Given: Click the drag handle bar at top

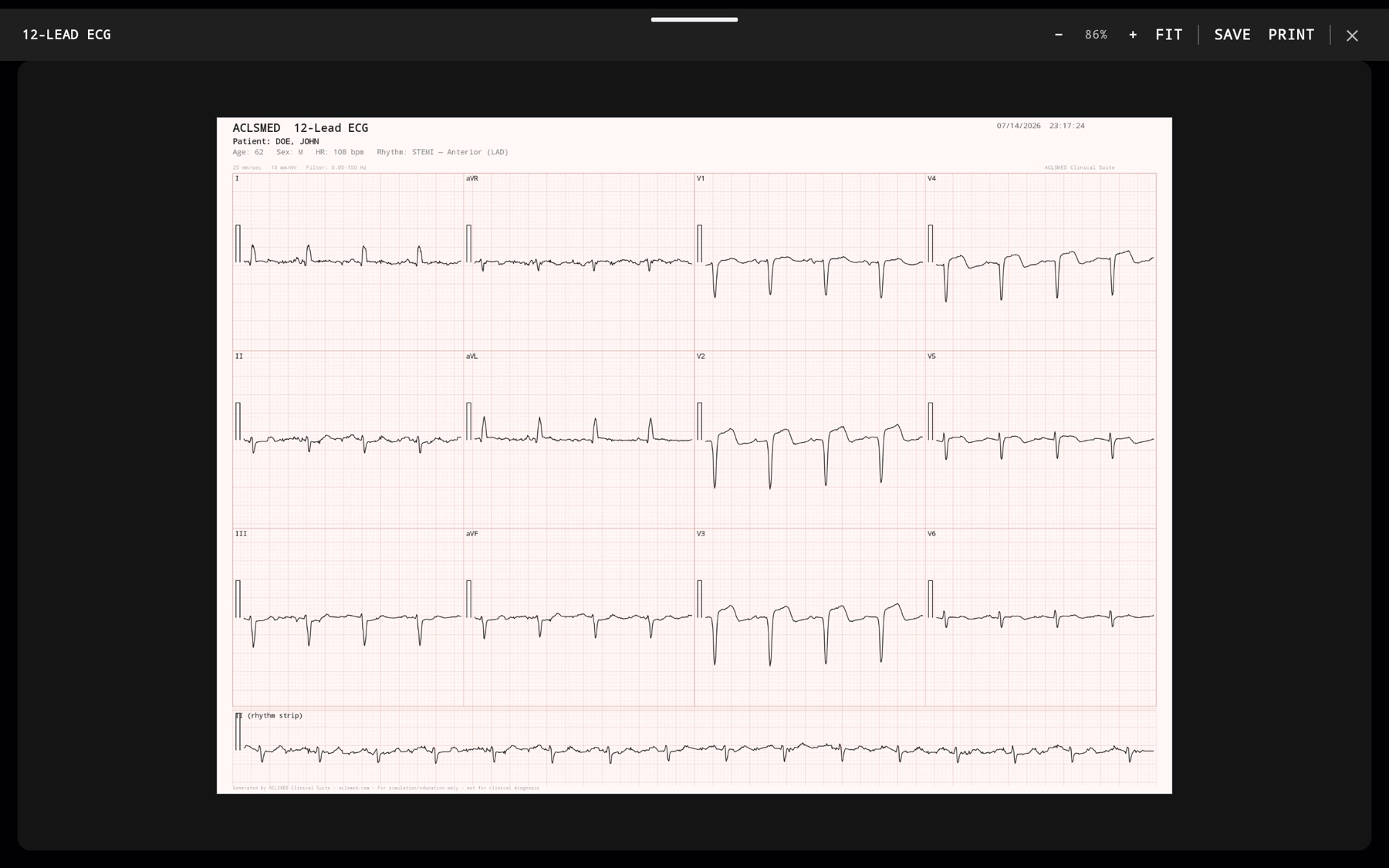Looking at the screenshot, I should tap(694, 19).
